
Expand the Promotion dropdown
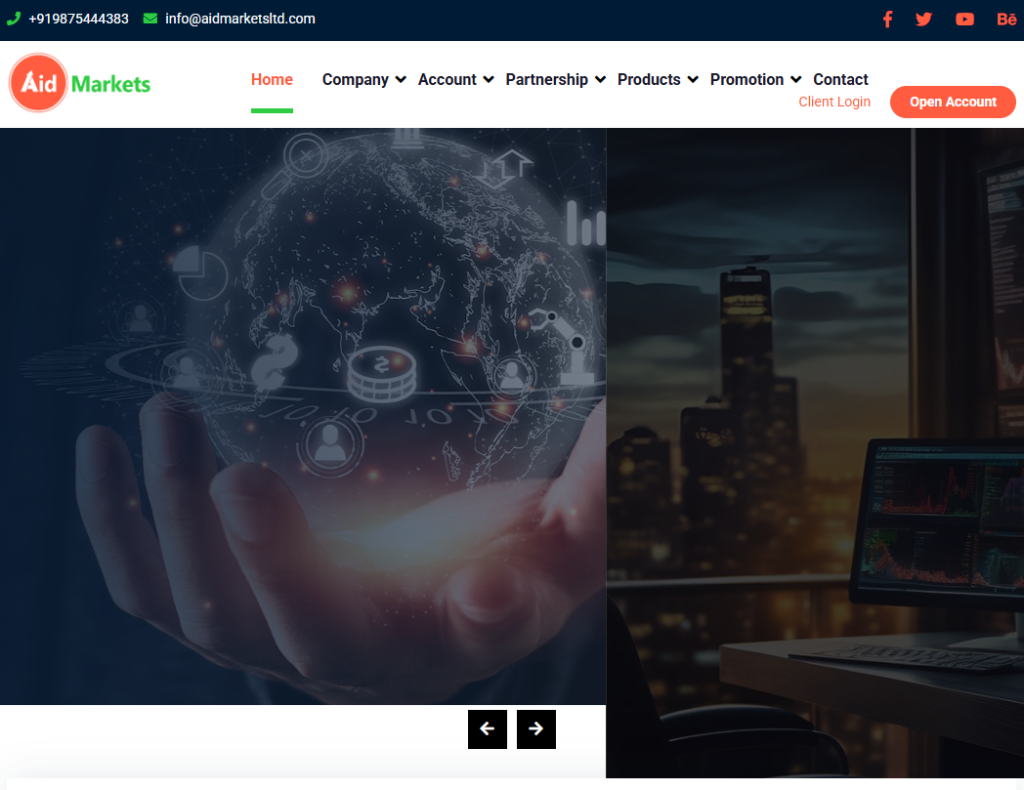pyautogui.click(x=755, y=80)
